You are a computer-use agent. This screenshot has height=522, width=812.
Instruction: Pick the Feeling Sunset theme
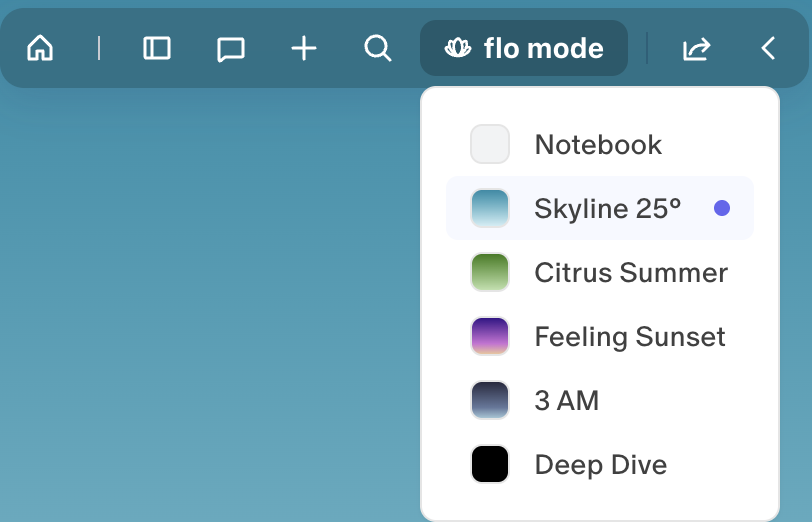click(x=600, y=336)
